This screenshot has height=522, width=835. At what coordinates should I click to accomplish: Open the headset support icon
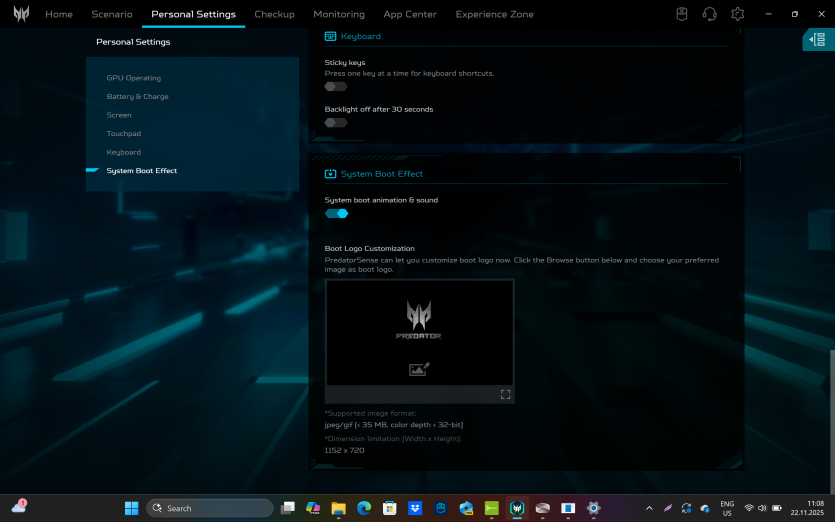pos(710,14)
